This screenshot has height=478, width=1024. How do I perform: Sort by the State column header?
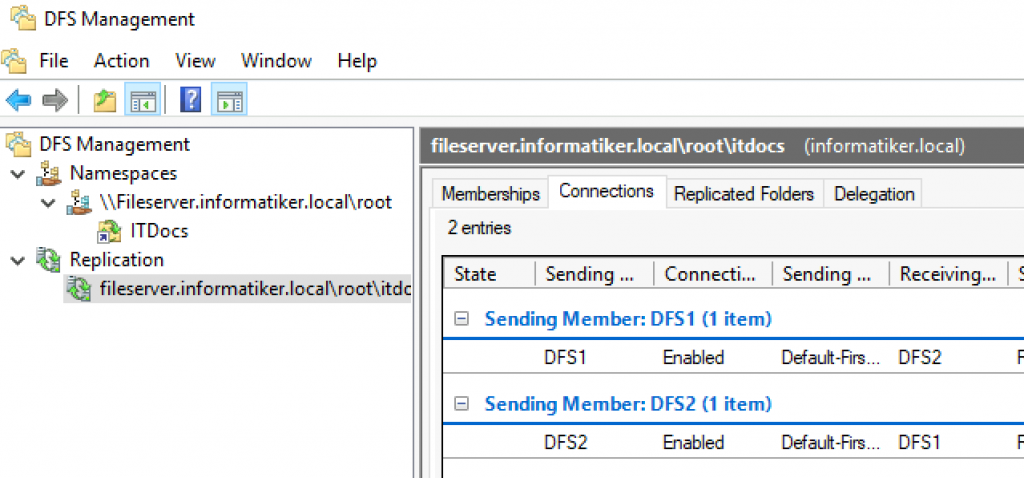click(x=490, y=274)
